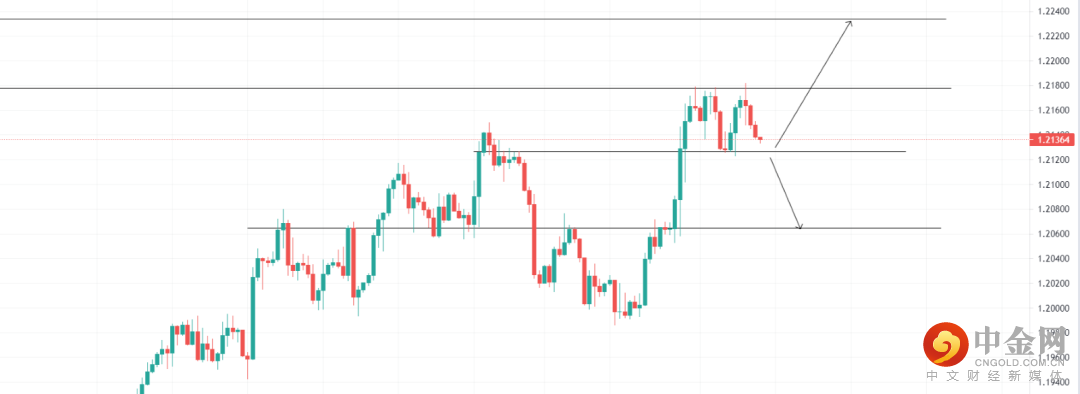Open the CNGOLD.COM.CN watermark link
Image resolution: width=1080 pixels, height=394 pixels.
point(1019,362)
